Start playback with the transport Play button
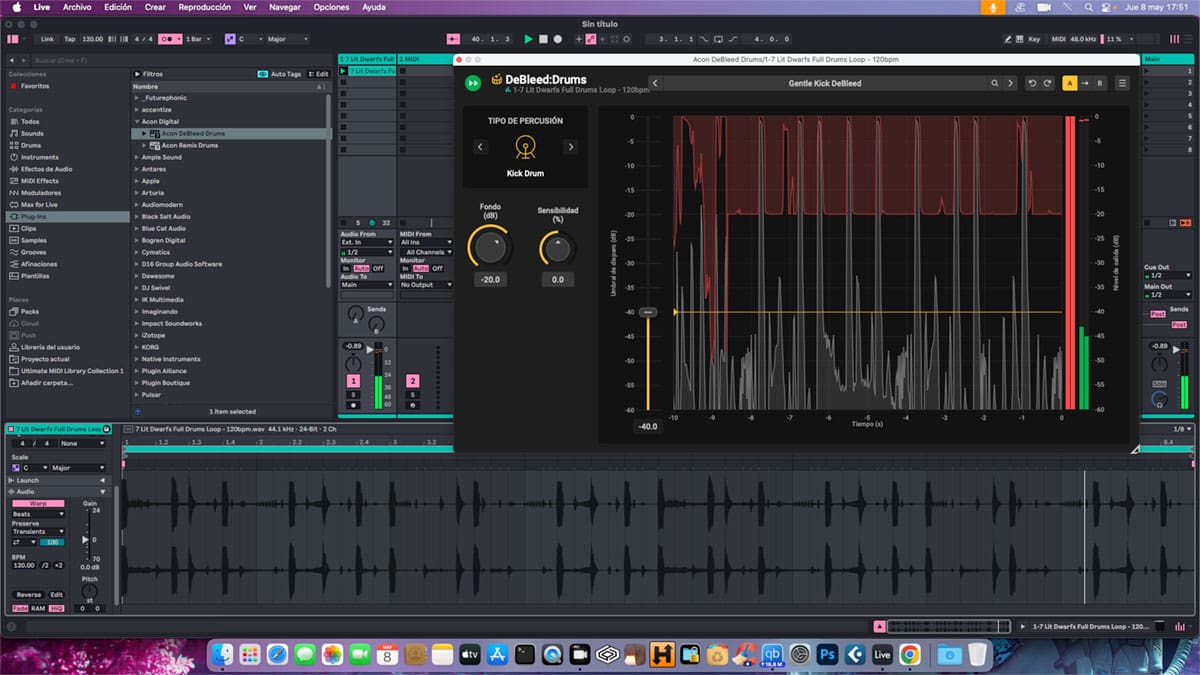This screenshot has width=1200, height=675. click(x=529, y=39)
